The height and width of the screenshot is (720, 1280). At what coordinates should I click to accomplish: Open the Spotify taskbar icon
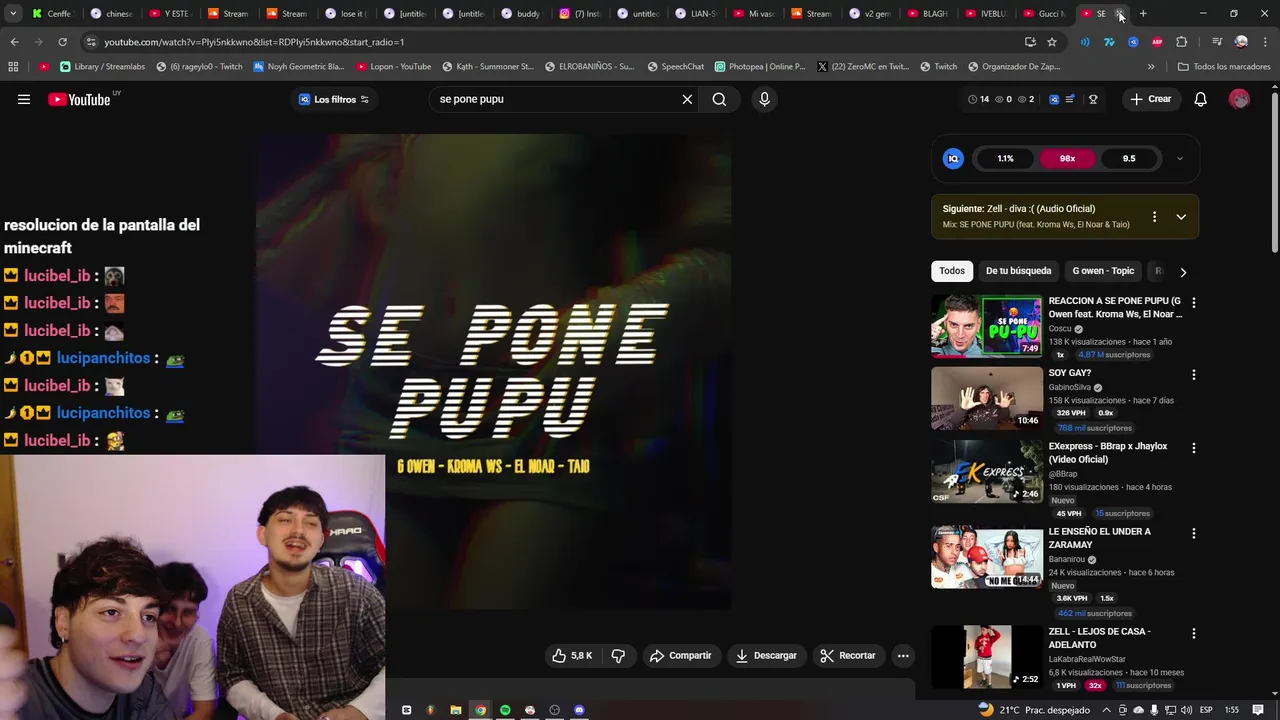click(505, 710)
